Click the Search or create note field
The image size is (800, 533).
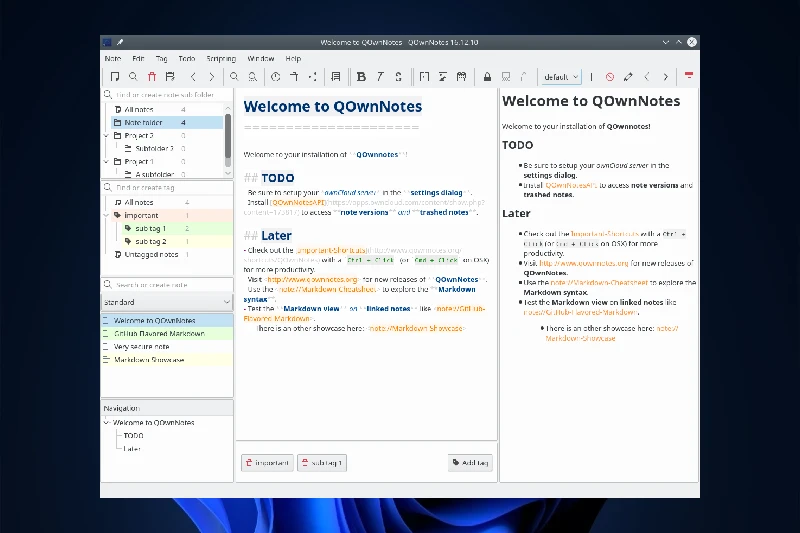tap(167, 285)
